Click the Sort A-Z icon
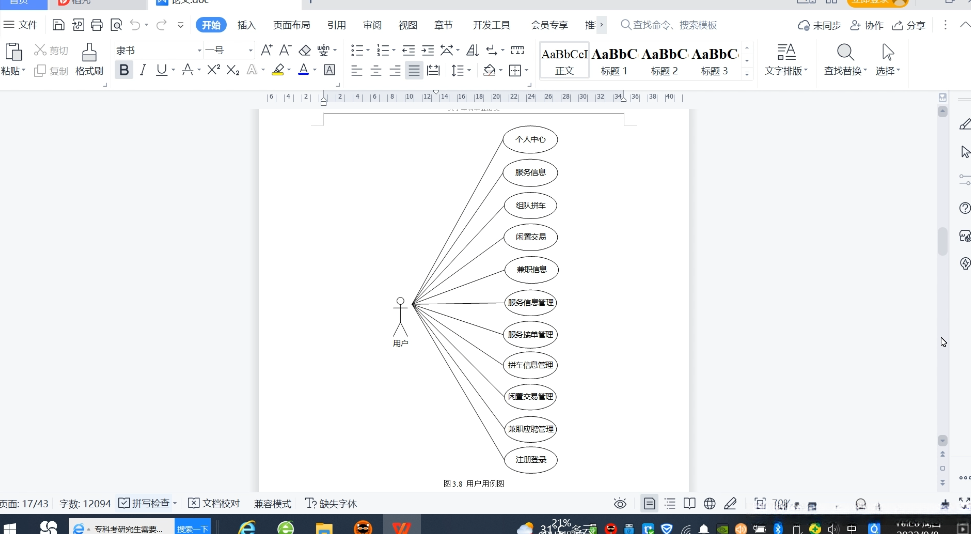The width and height of the screenshot is (971, 534). pyautogui.click(x=472, y=50)
